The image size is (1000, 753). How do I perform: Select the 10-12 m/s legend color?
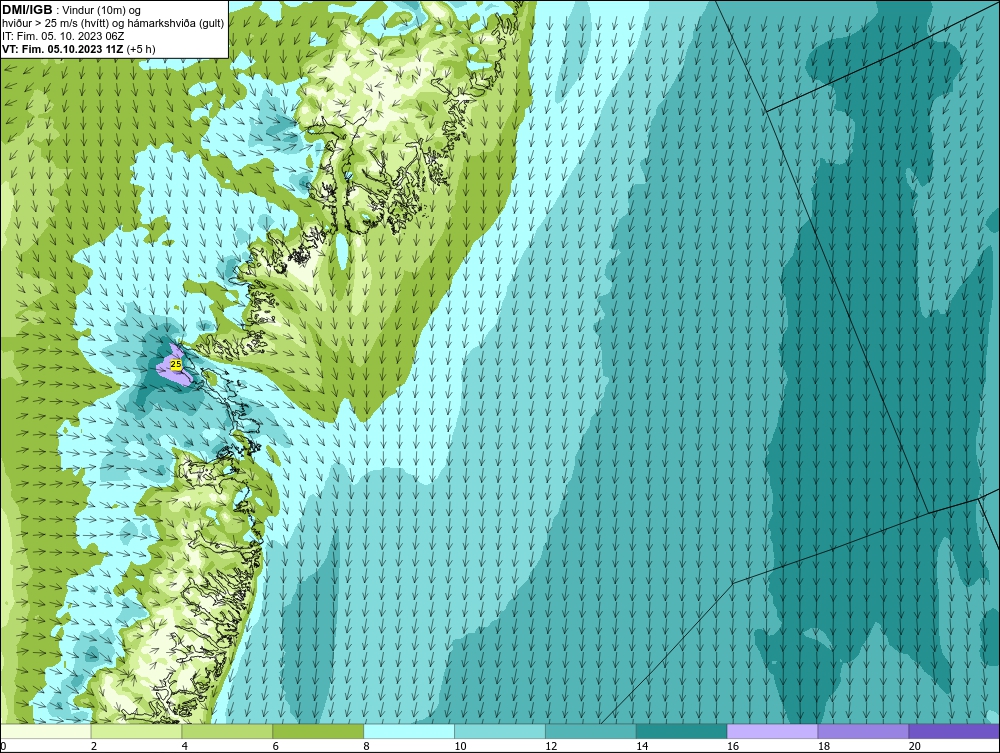click(x=500, y=731)
